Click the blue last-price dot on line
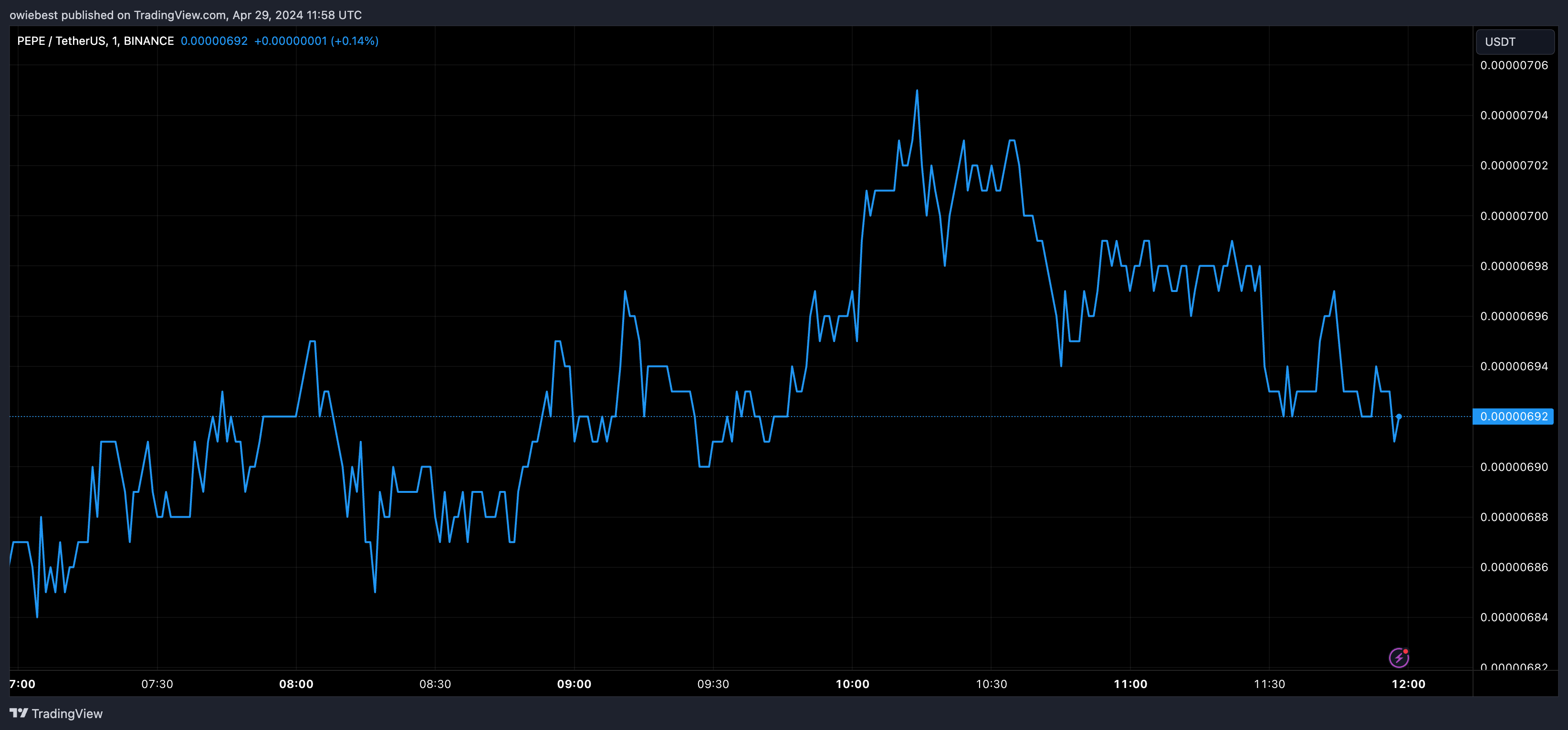This screenshot has height=730, width=1568. click(x=1399, y=417)
